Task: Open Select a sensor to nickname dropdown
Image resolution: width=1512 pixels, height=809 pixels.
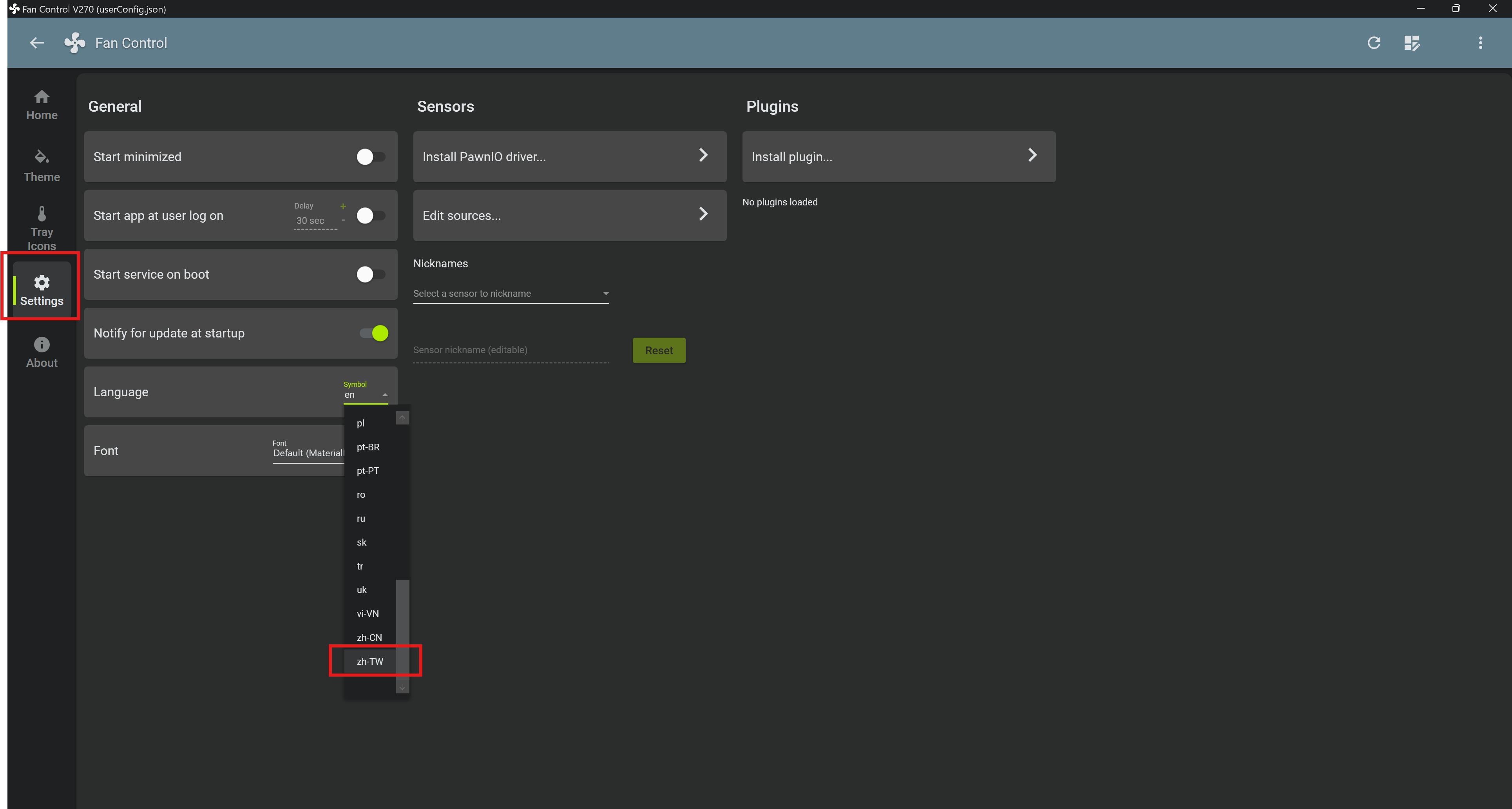Action: click(x=511, y=294)
